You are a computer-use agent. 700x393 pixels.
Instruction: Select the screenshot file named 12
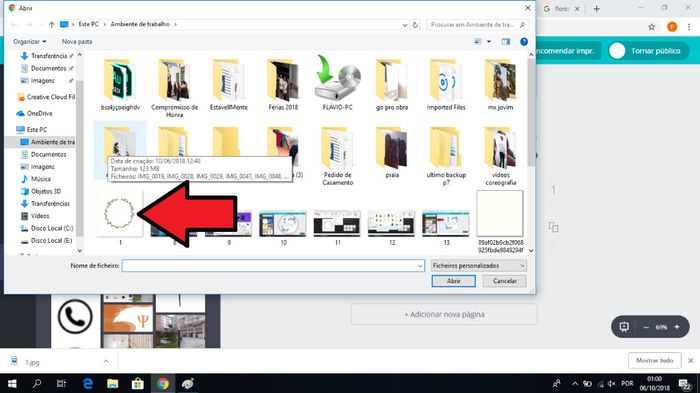pos(392,228)
